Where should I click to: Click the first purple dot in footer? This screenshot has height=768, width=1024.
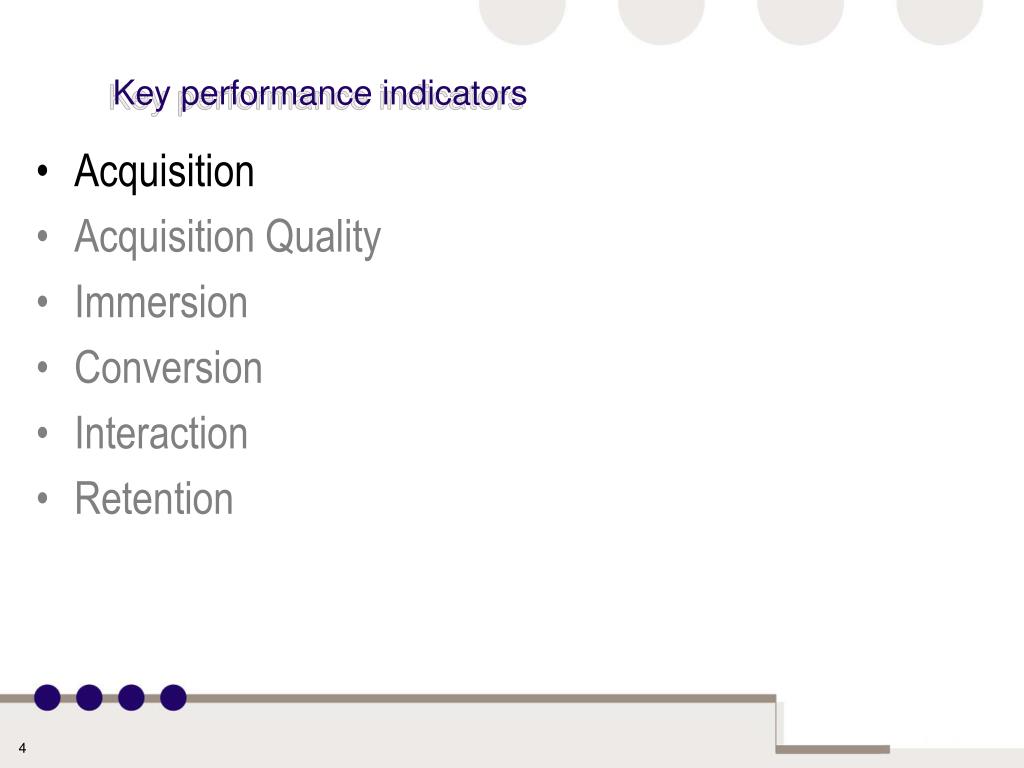tap(47, 697)
